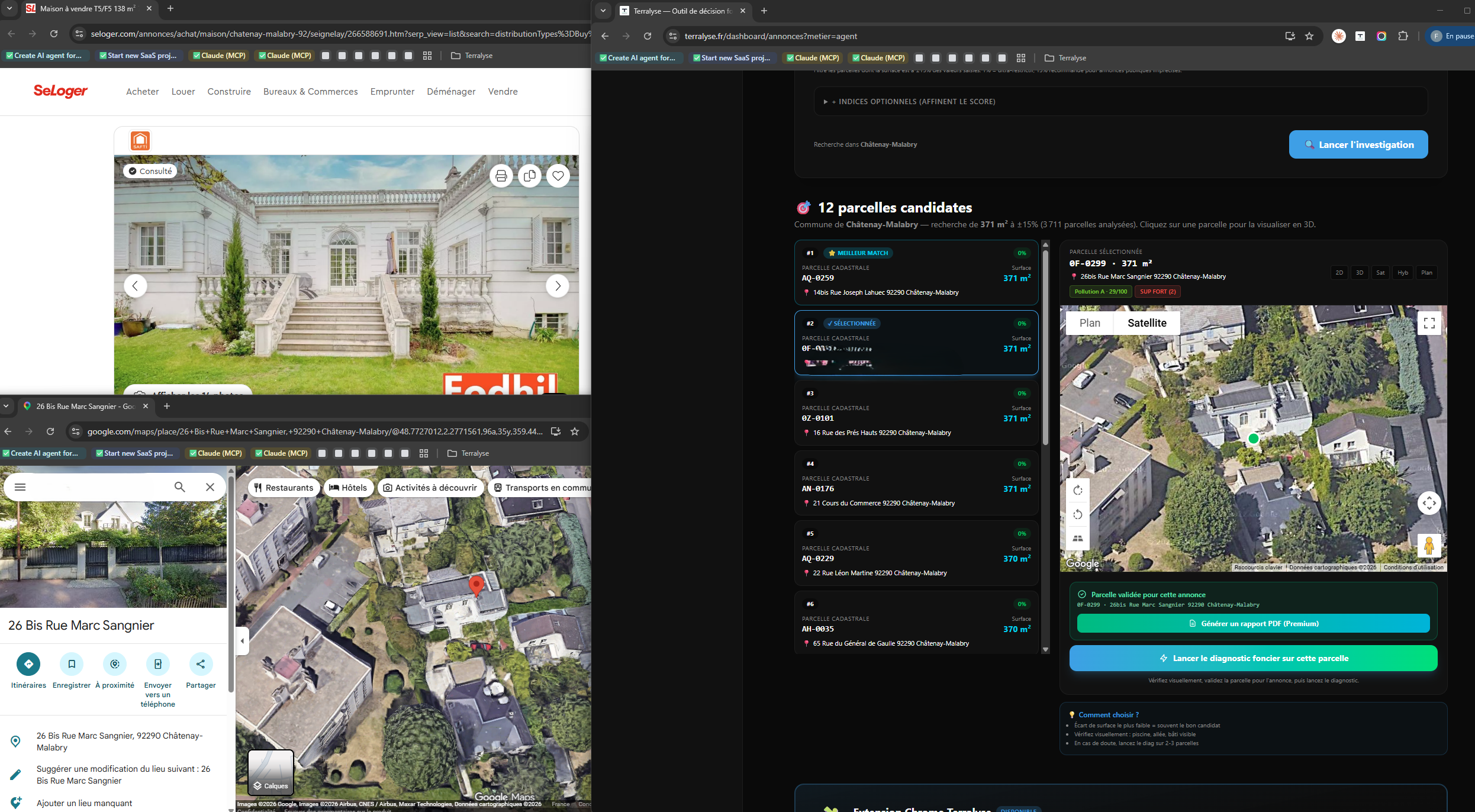Viewport: 1475px width, 812px height.
Task: Show the next listing photo on SeLoger
Action: coord(558,286)
